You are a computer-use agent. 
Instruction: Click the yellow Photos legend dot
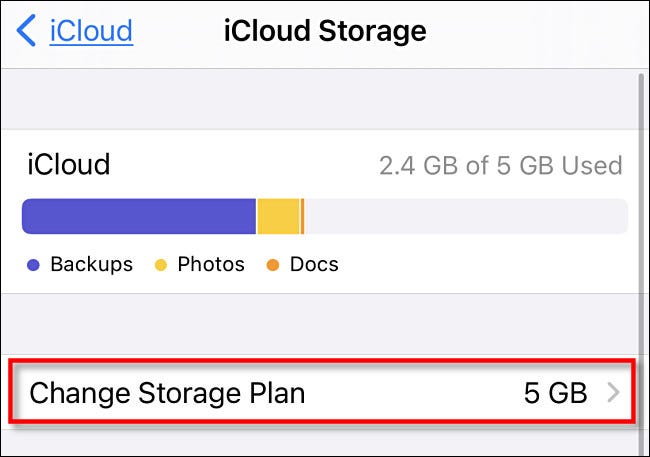[160, 266]
